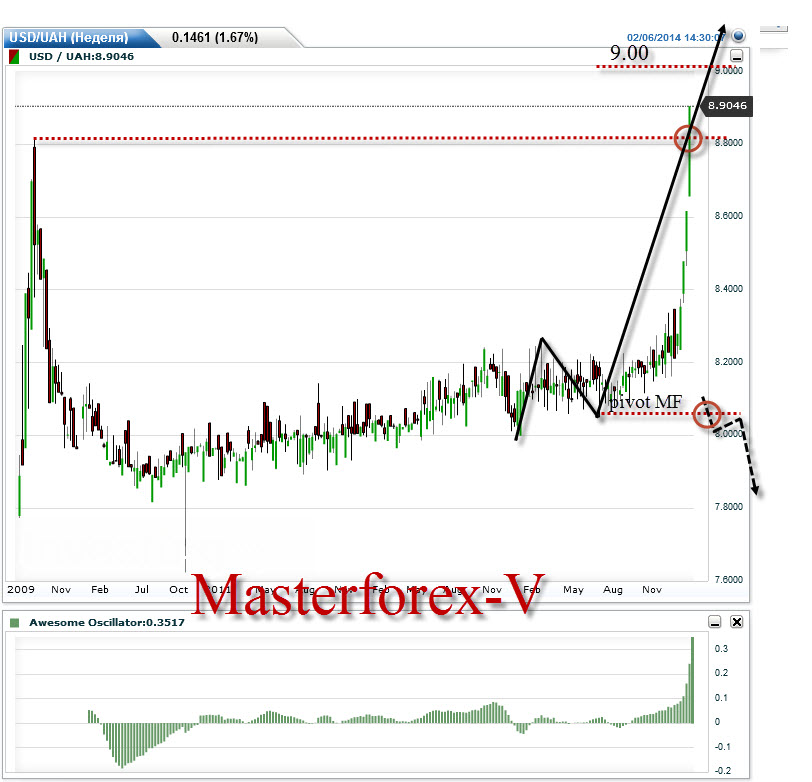Screen dimensions: 812x782
Task: Collapse the USD/UAH price chart panel
Action: click(736, 55)
